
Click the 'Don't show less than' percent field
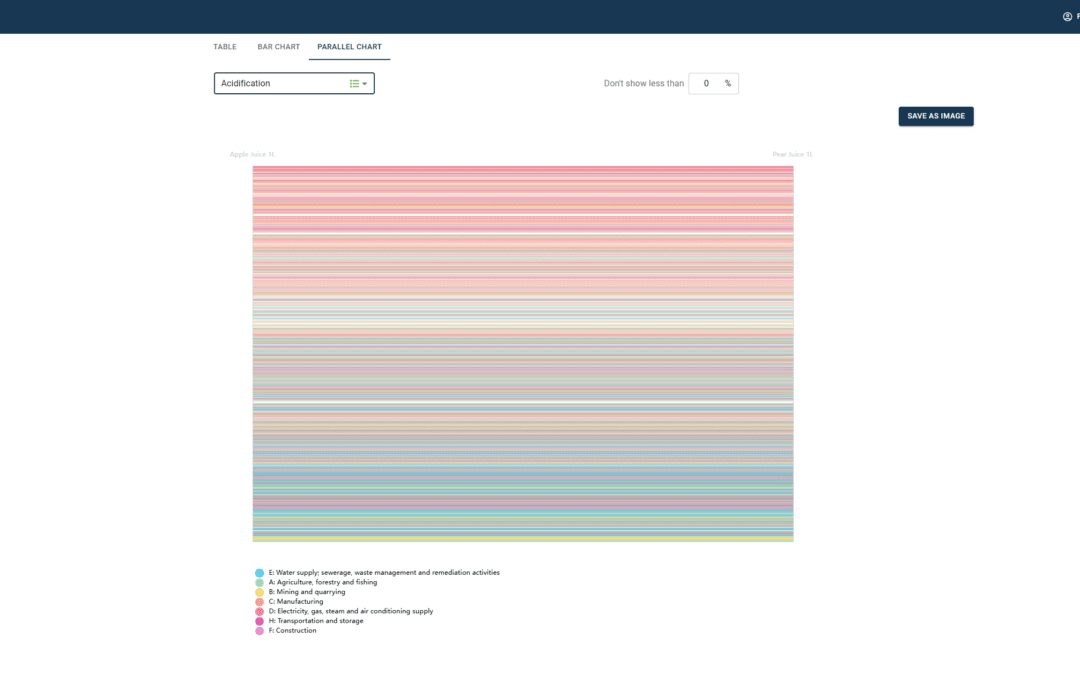(x=706, y=84)
